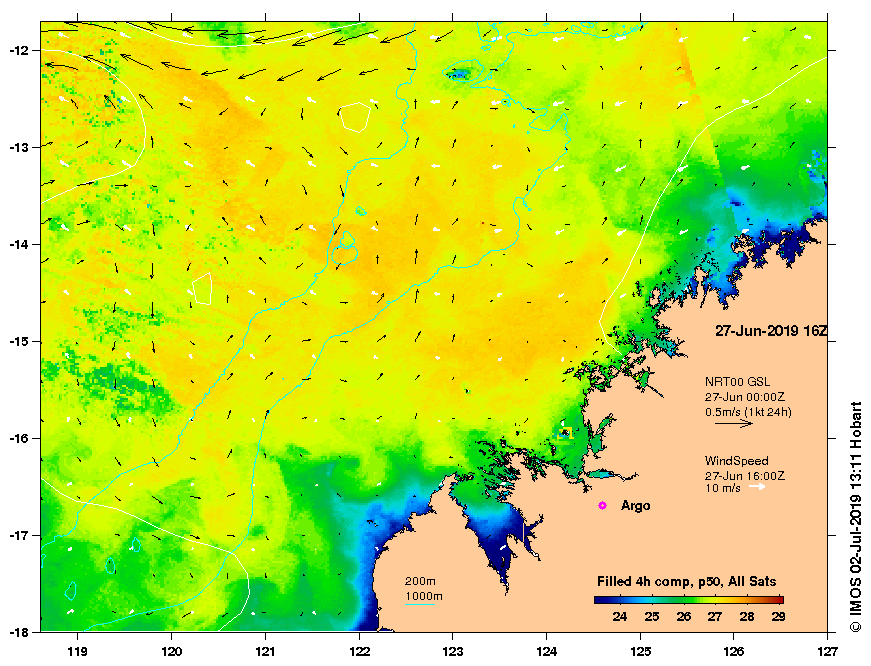
Task: Click the yellow square marker near 124.2E 16S
Action: (x=564, y=433)
